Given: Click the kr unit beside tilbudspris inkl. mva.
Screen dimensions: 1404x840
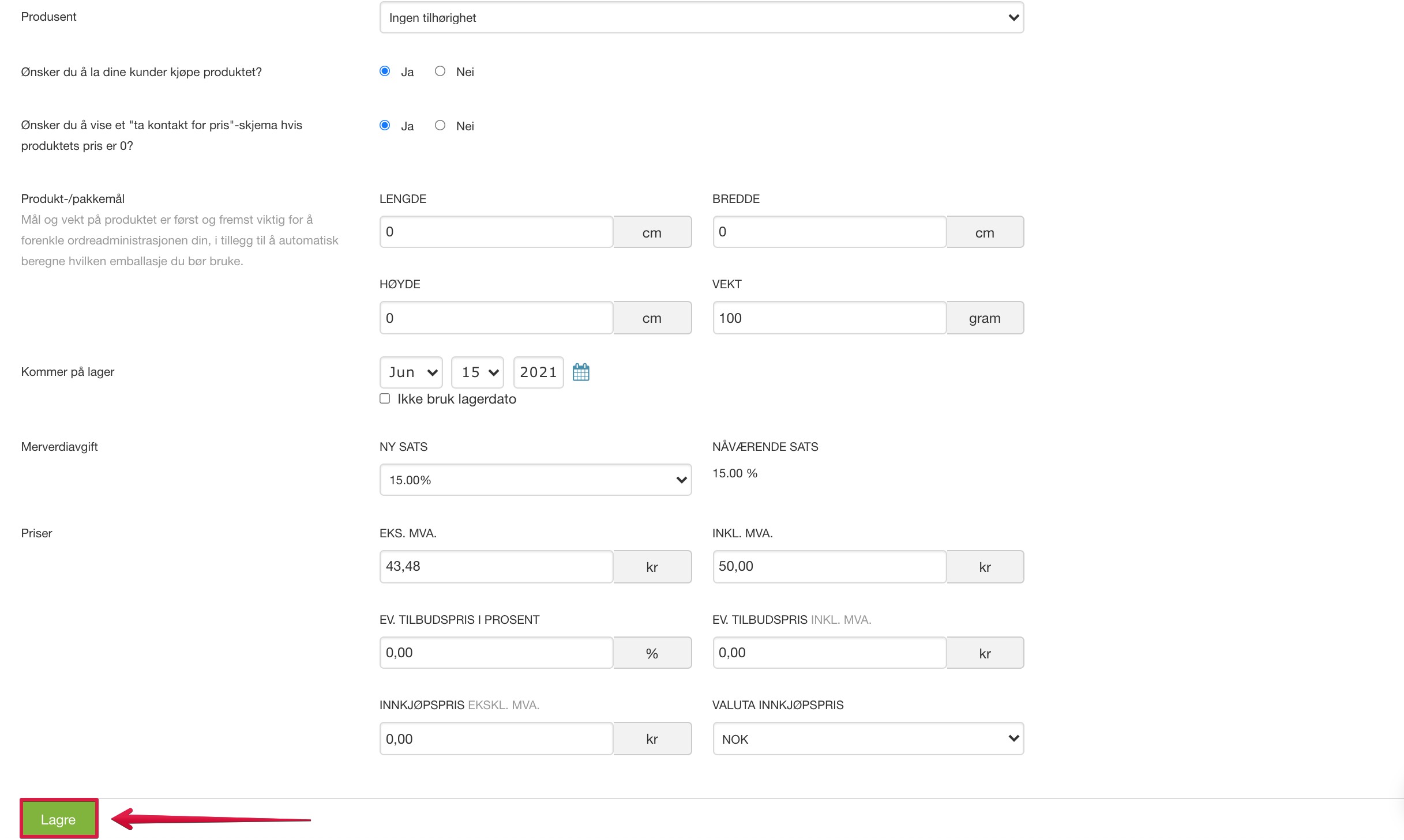Looking at the screenshot, I should (x=985, y=653).
